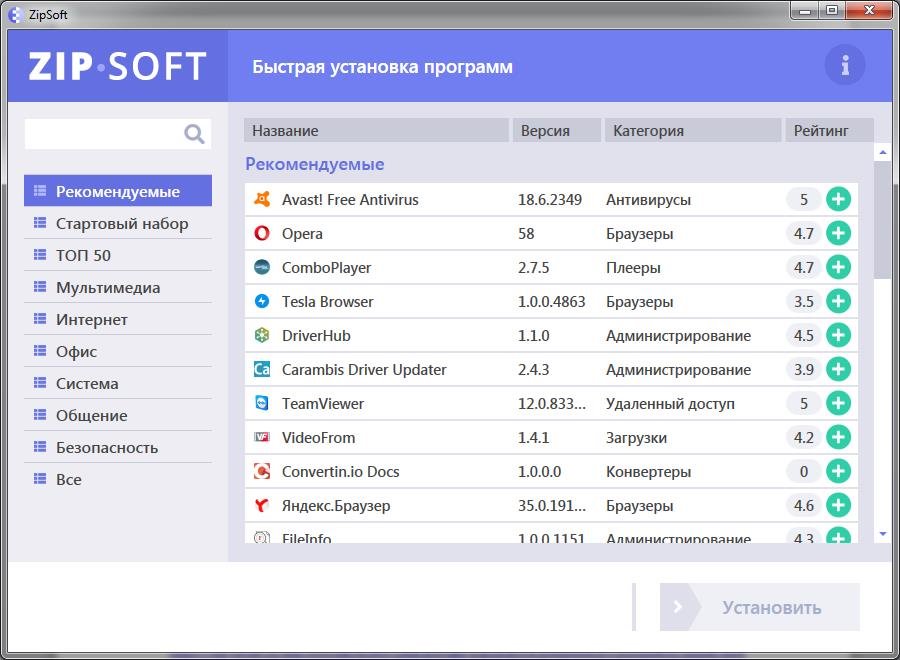
Task: Click the list scrollbar thumb
Action: click(x=883, y=220)
